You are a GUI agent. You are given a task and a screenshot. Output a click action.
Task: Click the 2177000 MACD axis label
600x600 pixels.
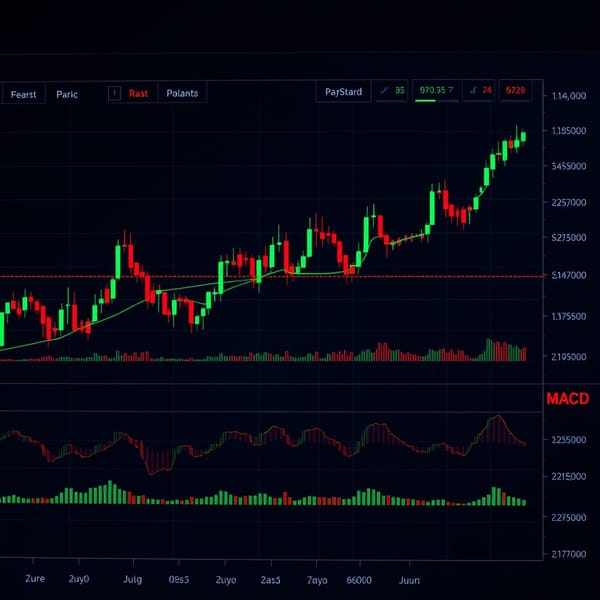point(569,554)
